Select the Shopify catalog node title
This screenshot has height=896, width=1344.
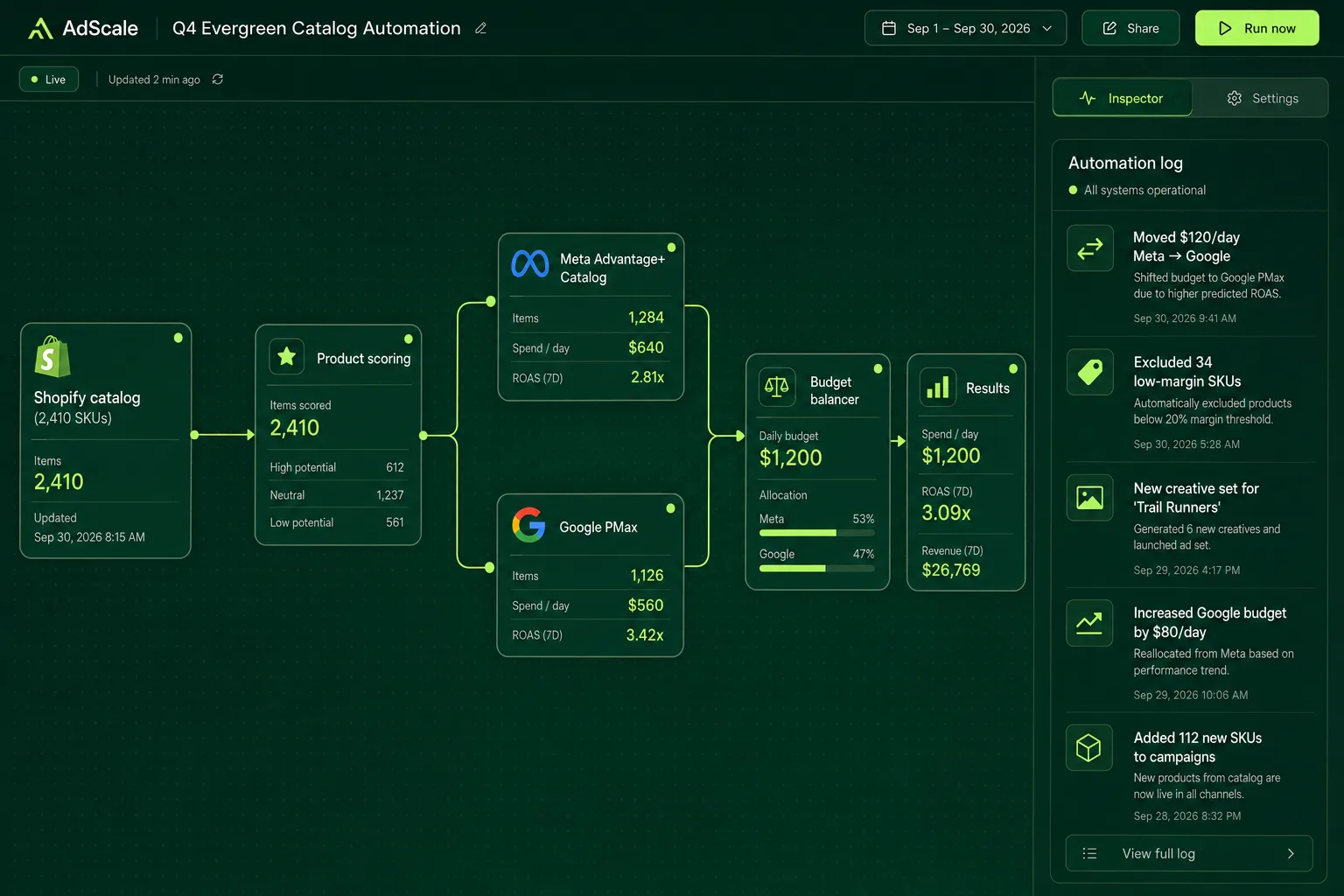pyautogui.click(x=87, y=397)
